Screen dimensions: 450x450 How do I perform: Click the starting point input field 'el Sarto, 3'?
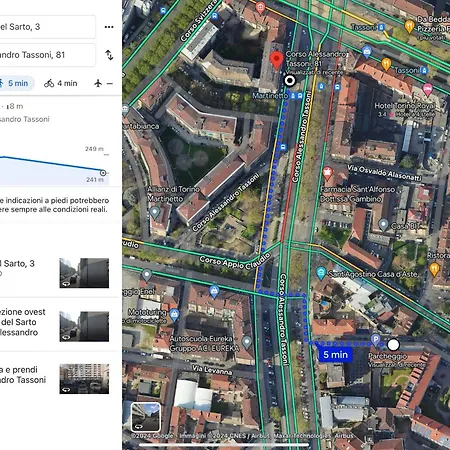pos(48,27)
